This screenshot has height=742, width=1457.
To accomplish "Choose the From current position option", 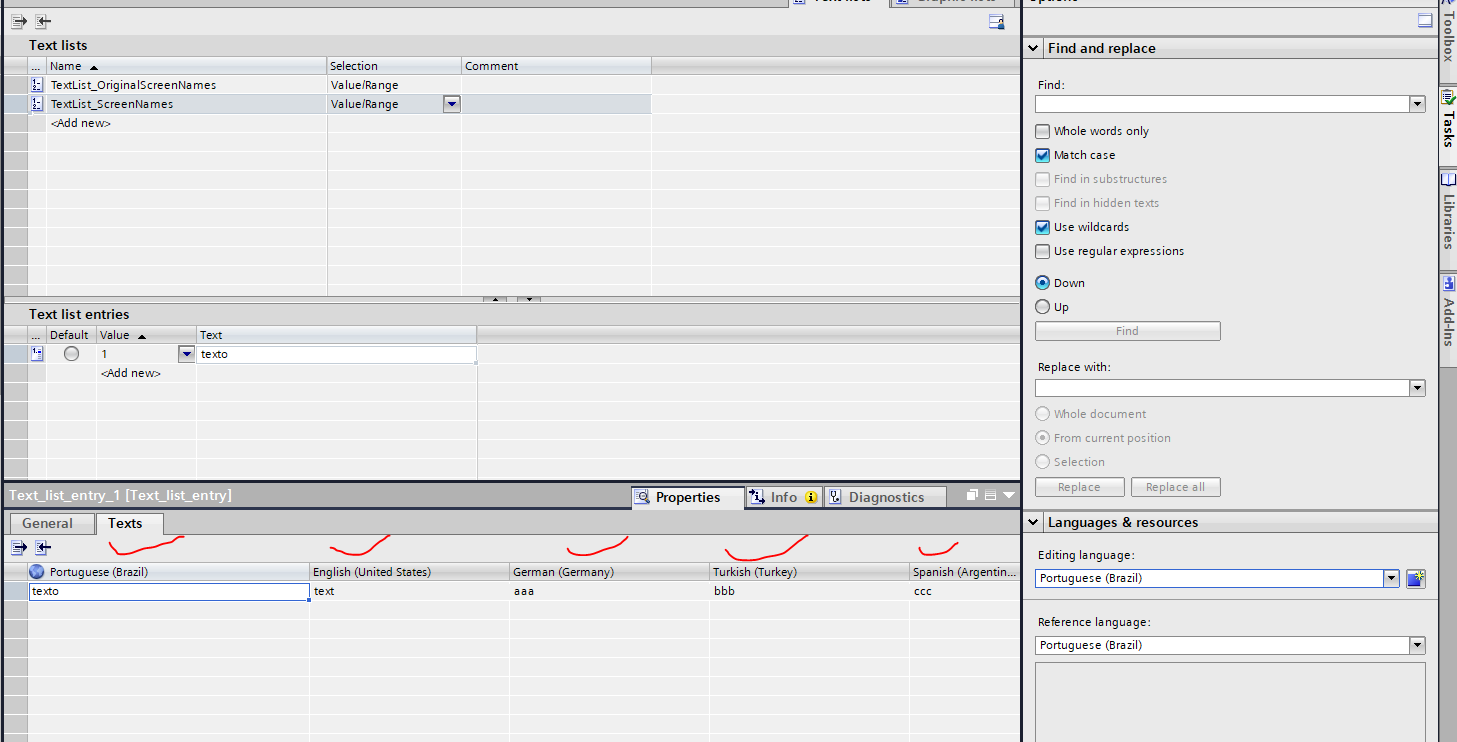I will pyautogui.click(x=1043, y=438).
